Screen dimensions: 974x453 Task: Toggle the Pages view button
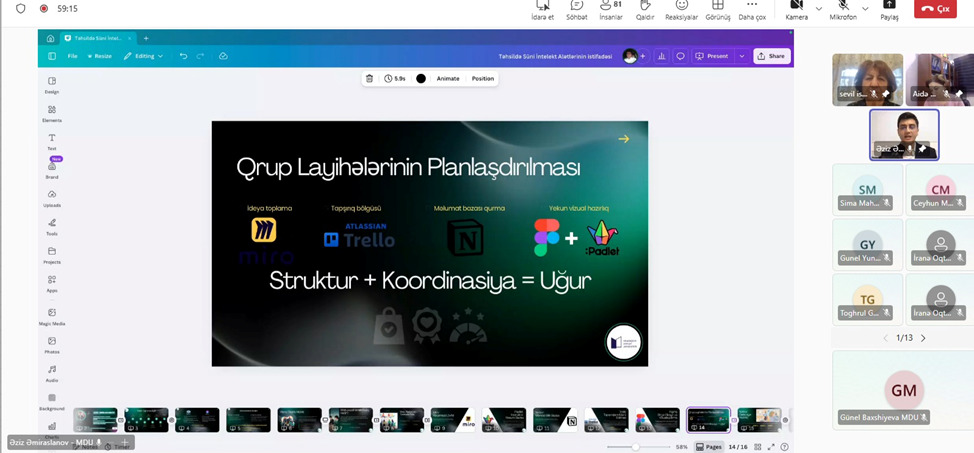click(710, 447)
